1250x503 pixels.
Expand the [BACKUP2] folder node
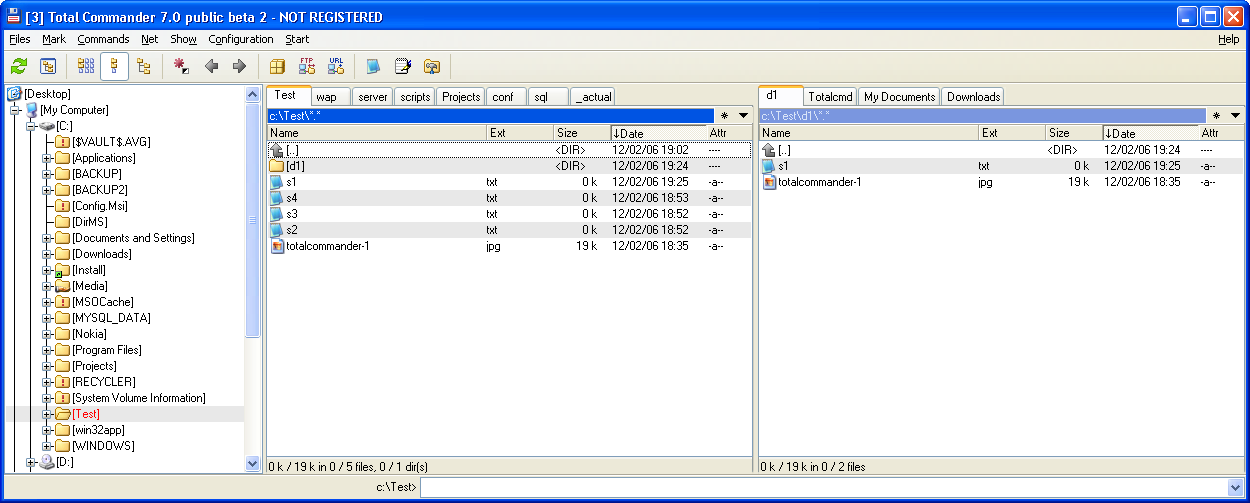point(47,190)
